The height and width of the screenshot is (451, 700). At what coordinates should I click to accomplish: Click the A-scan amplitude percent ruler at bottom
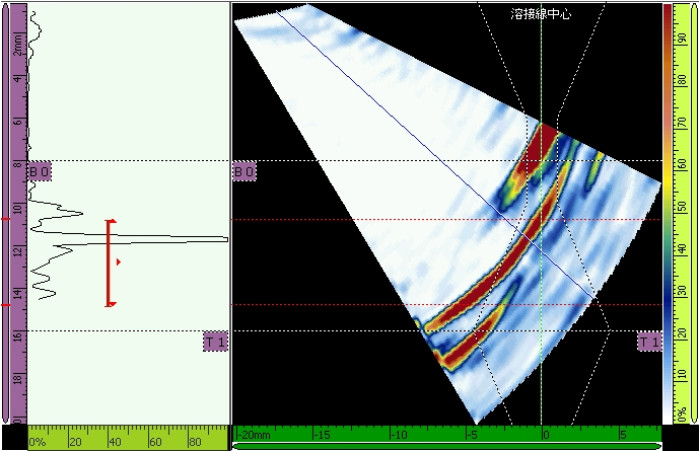pyautogui.click(x=127, y=441)
